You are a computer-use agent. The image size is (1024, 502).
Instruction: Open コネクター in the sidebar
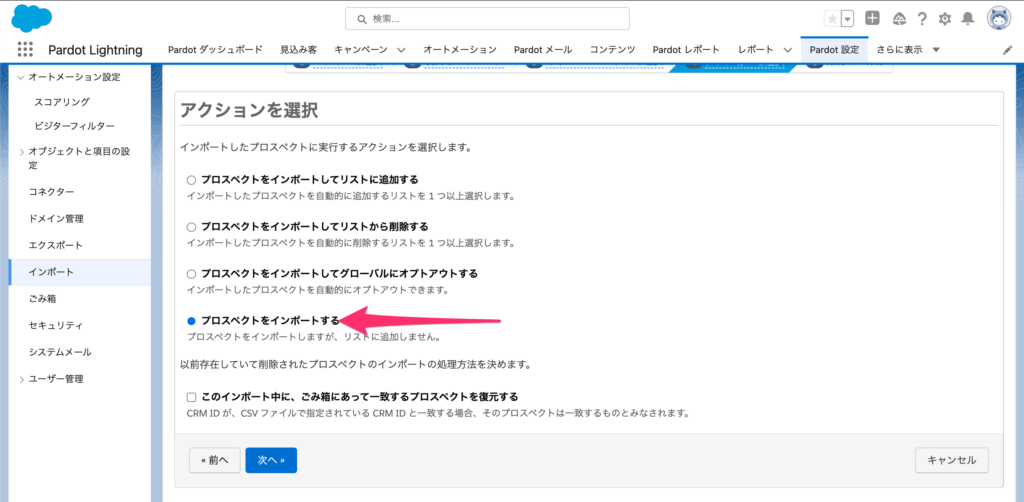pyautogui.click(x=51, y=192)
